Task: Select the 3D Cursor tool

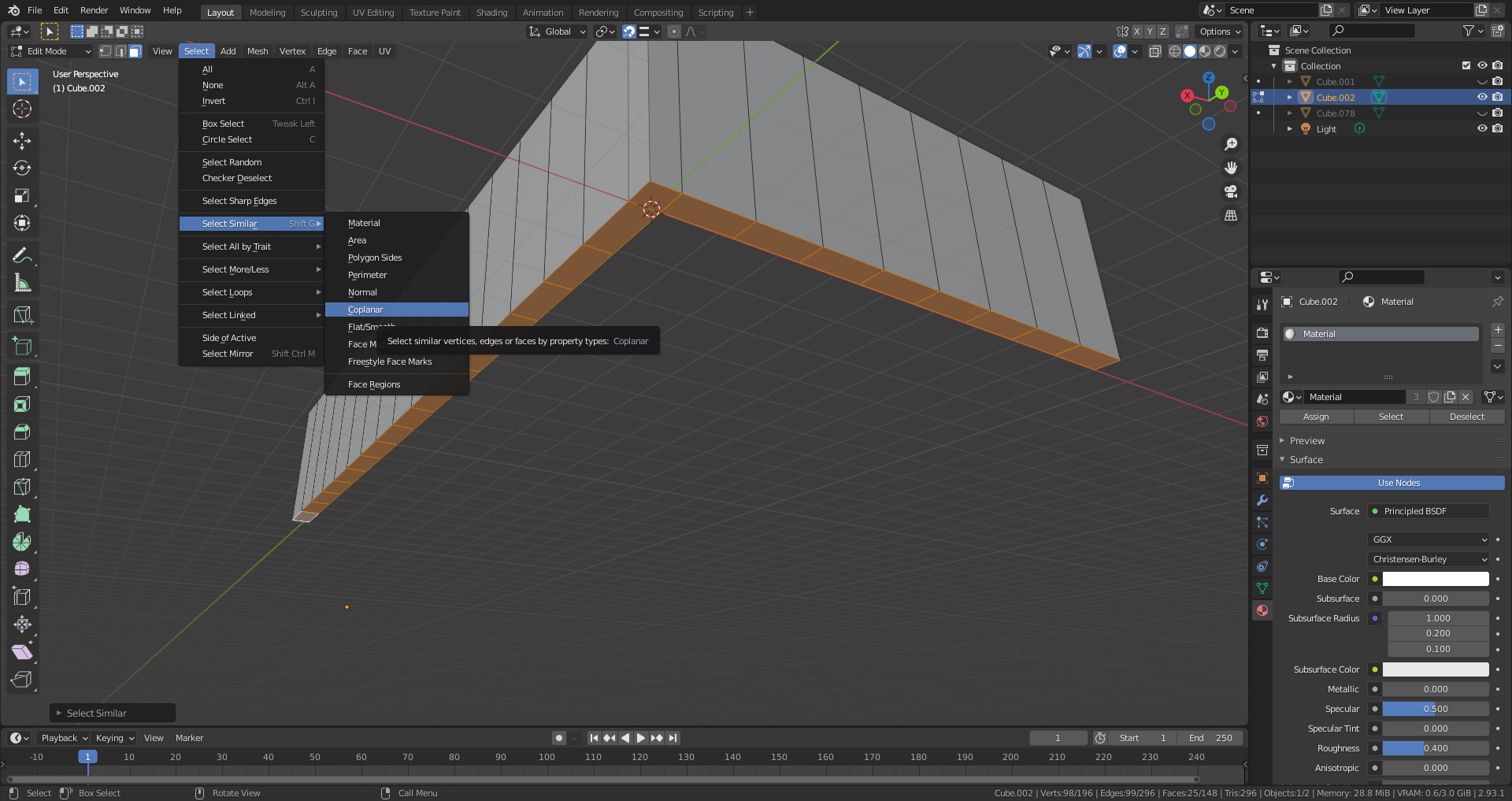Action: pos(22,109)
